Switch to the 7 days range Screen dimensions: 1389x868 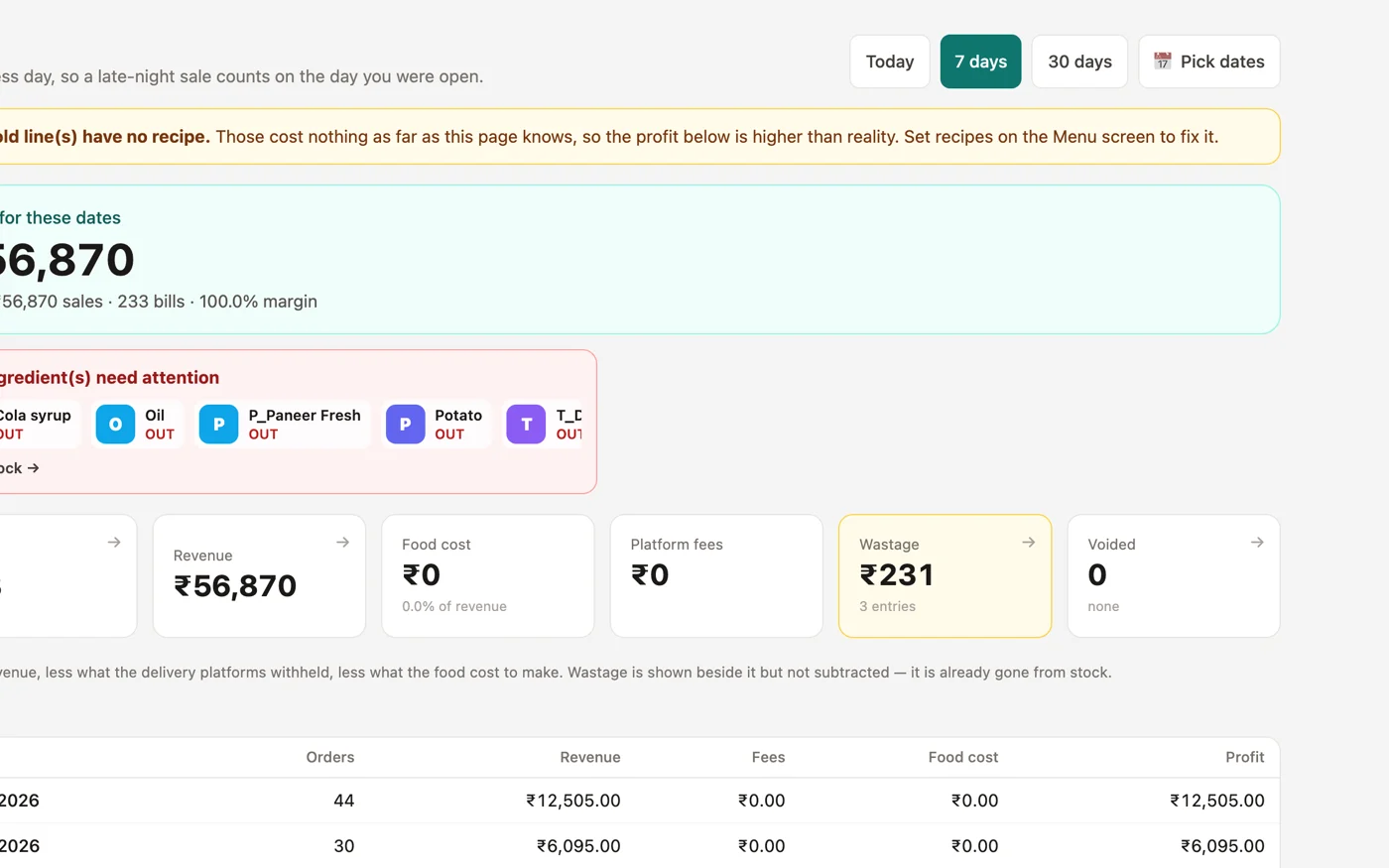click(980, 62)
